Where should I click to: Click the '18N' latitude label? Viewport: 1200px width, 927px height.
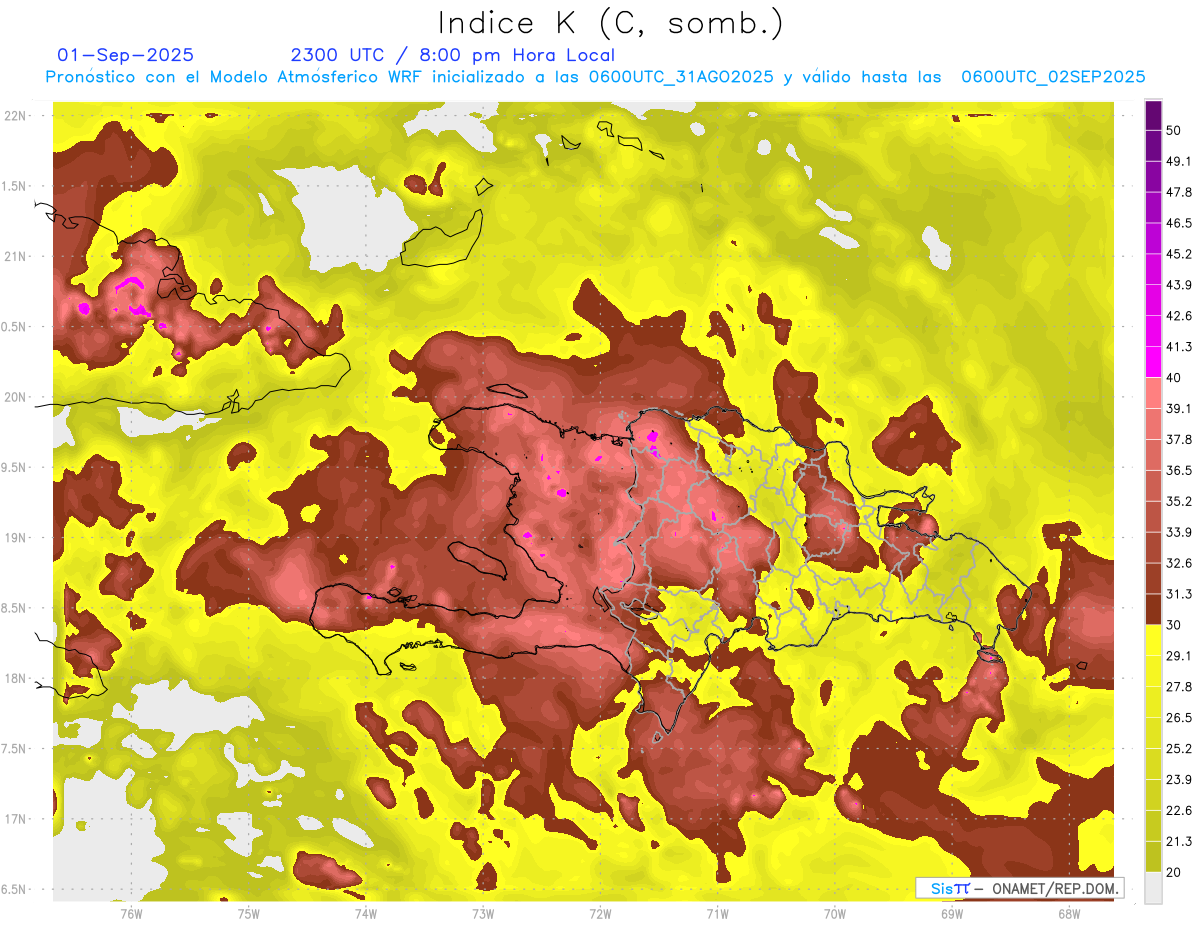tap(16, 678)
